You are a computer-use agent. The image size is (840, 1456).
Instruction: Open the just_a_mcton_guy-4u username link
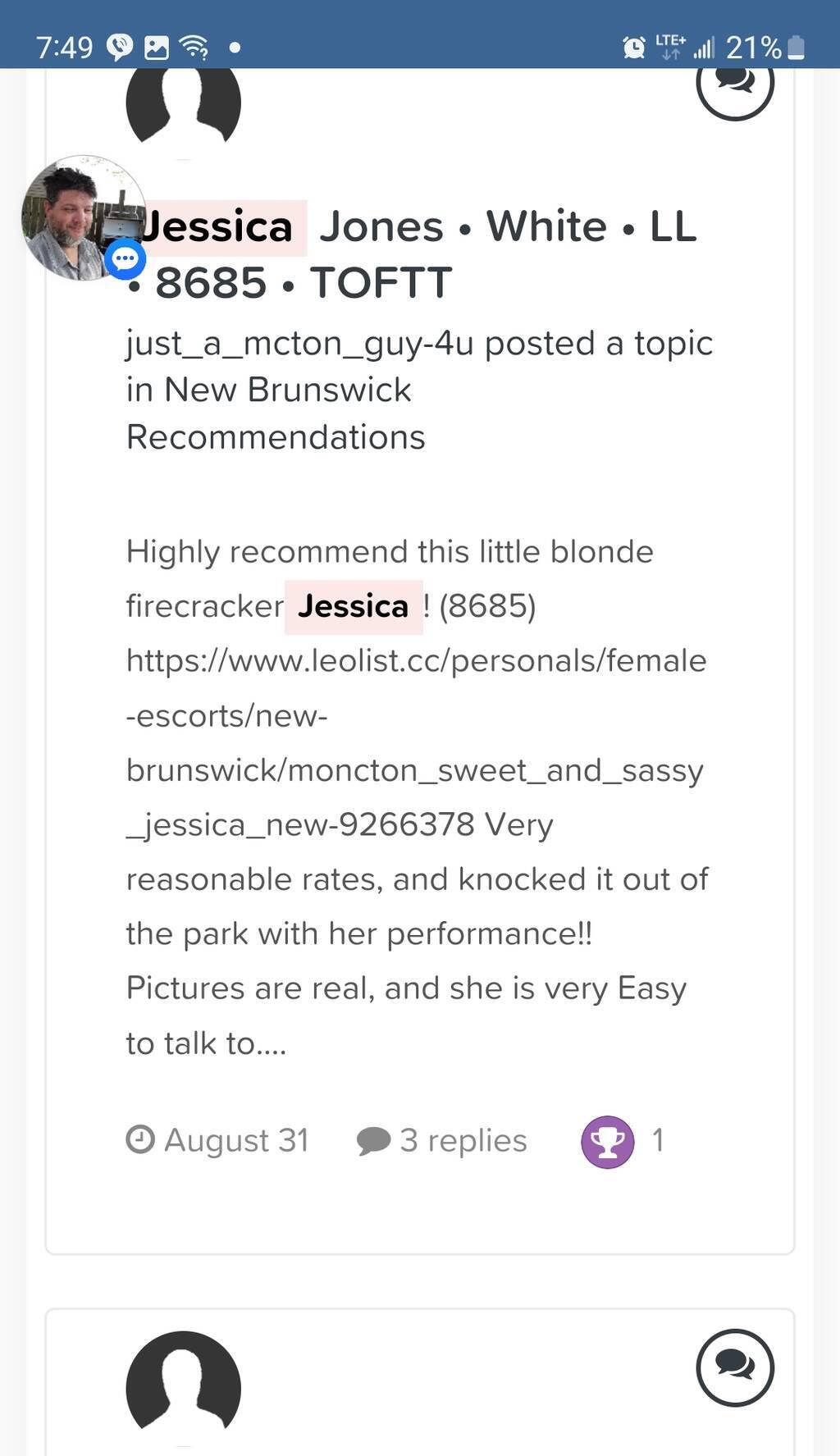coord(299,343)
